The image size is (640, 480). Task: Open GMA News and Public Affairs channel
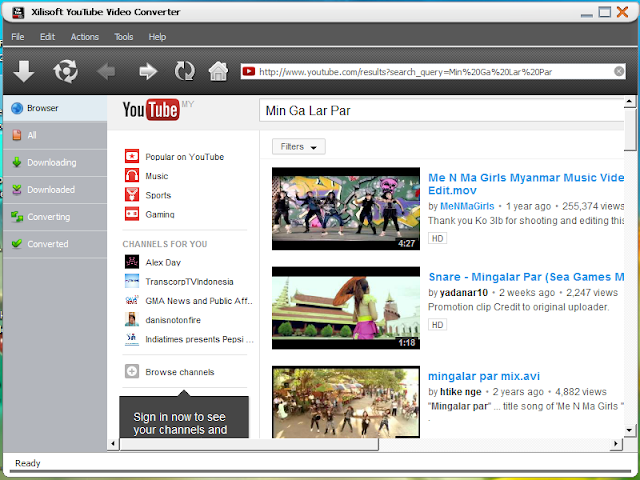click(x=199, y=301)
